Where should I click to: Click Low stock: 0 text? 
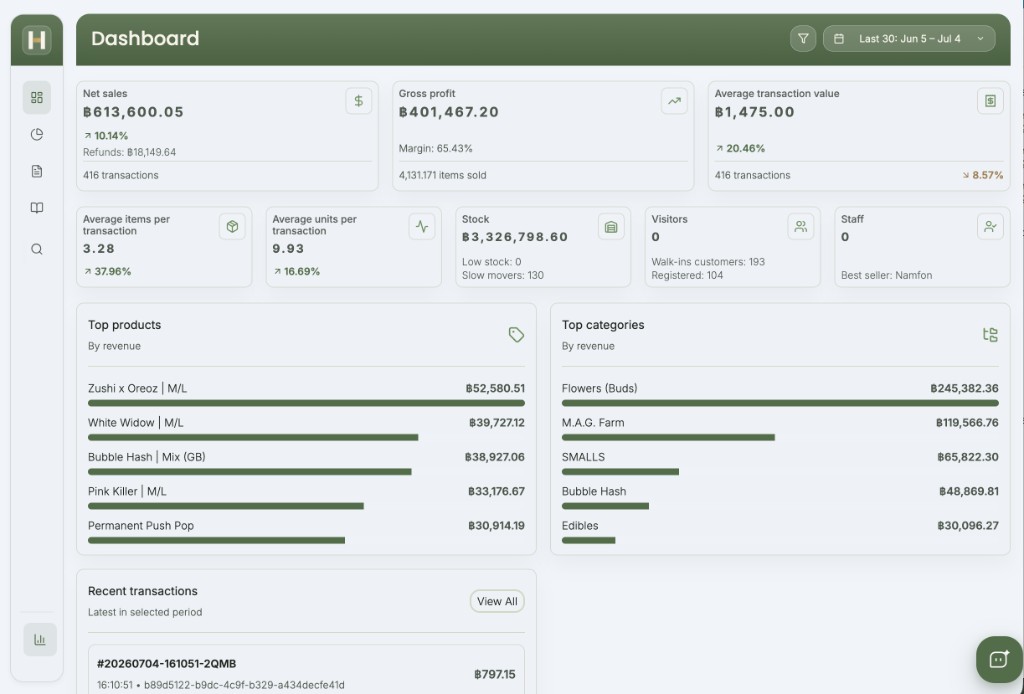(491, 262)
